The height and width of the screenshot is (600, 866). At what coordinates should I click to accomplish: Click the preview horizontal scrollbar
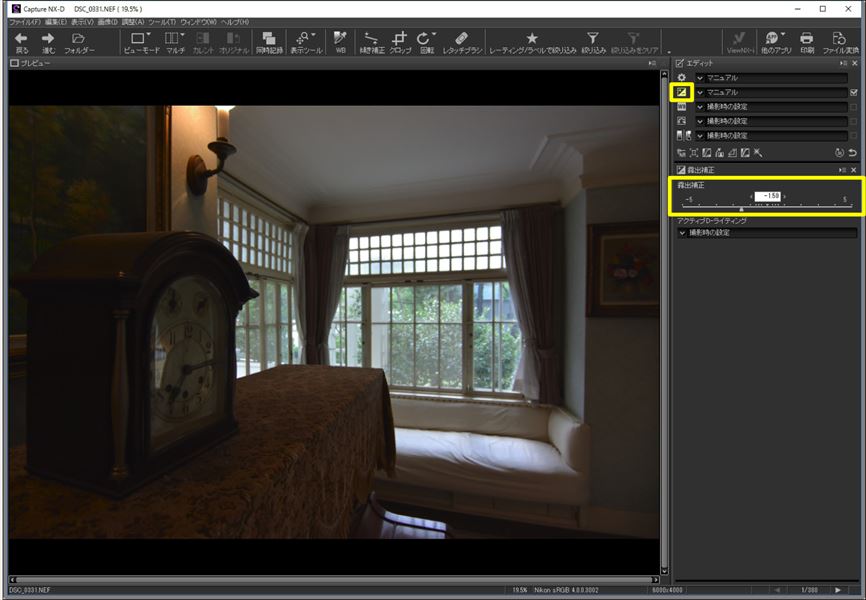(x=334, y=580)
